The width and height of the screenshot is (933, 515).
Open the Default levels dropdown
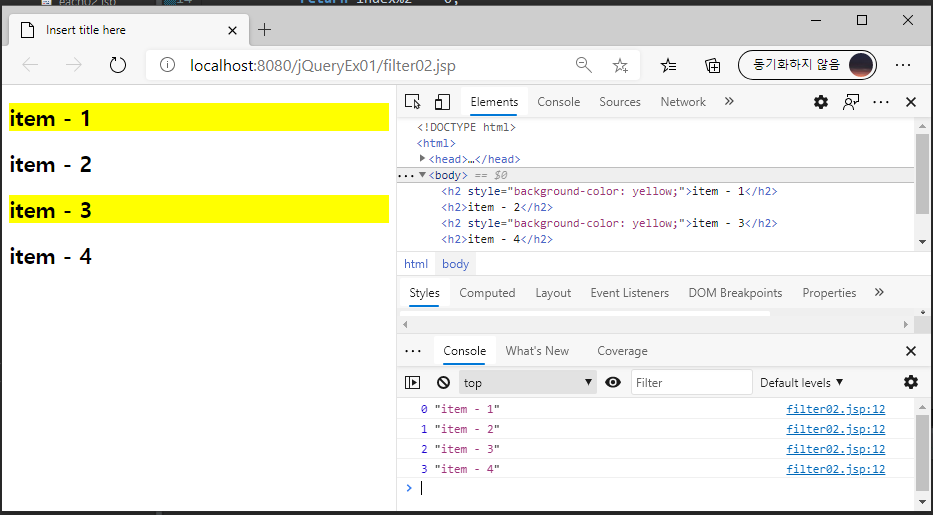click(x=801, y=382)
